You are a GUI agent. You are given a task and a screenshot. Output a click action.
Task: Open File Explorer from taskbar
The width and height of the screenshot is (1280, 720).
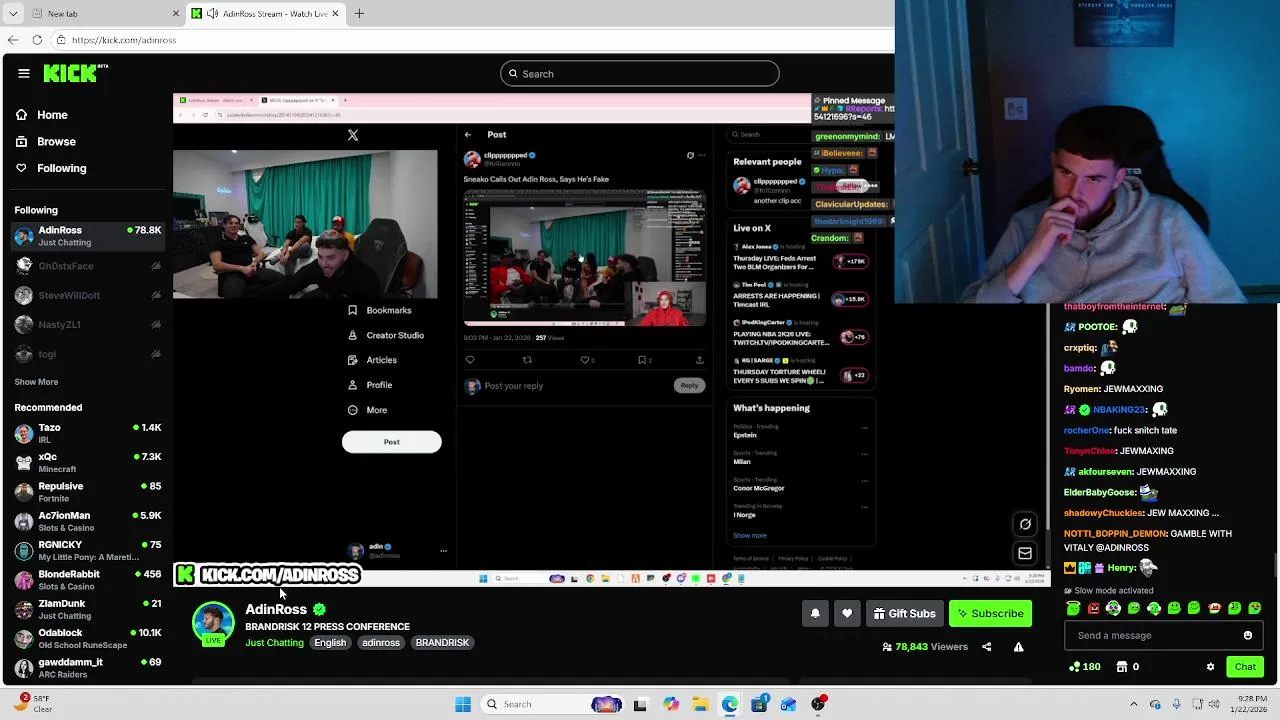(700, 704)
